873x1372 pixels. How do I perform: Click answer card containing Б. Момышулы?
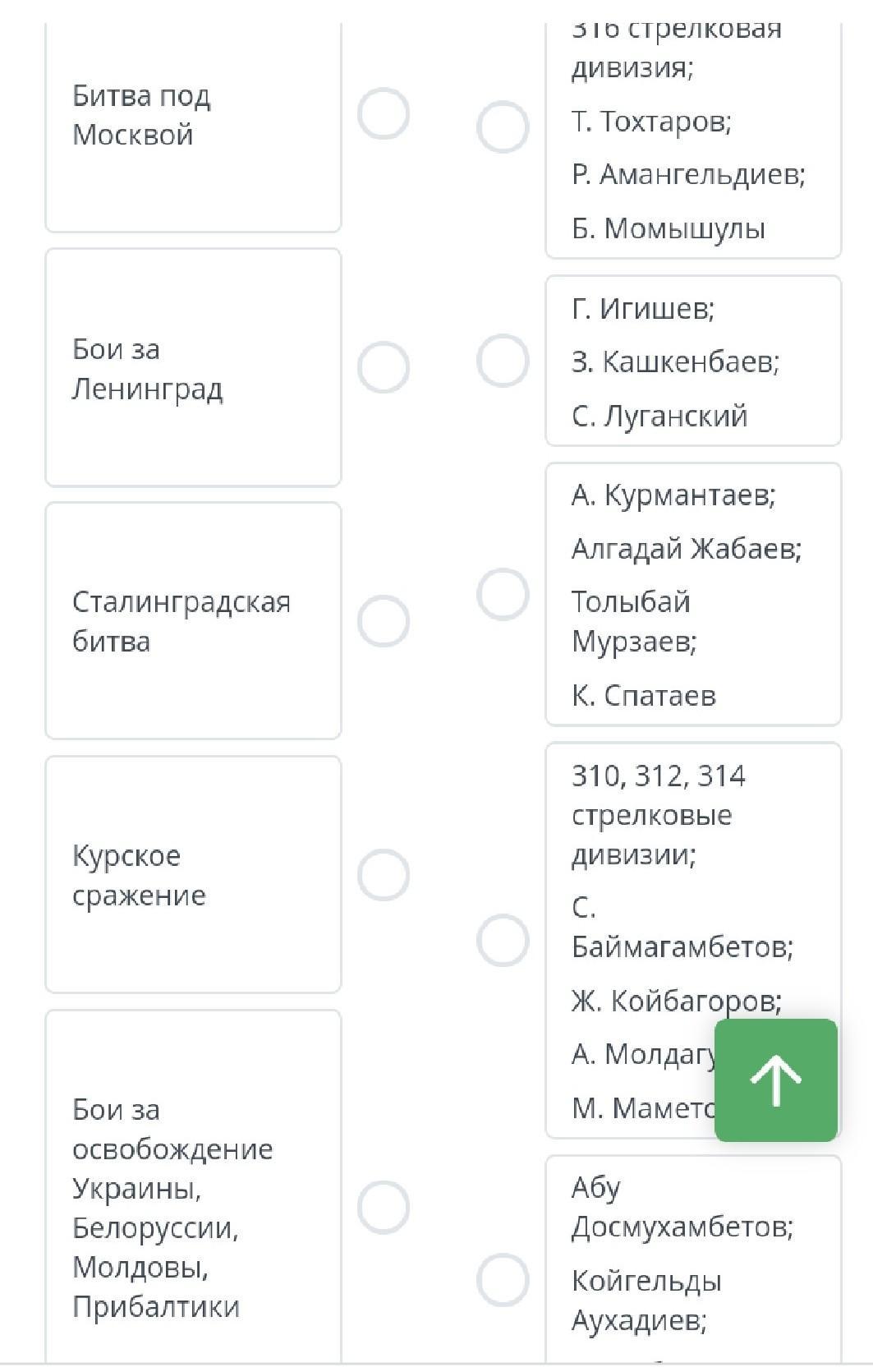point(693,164)
